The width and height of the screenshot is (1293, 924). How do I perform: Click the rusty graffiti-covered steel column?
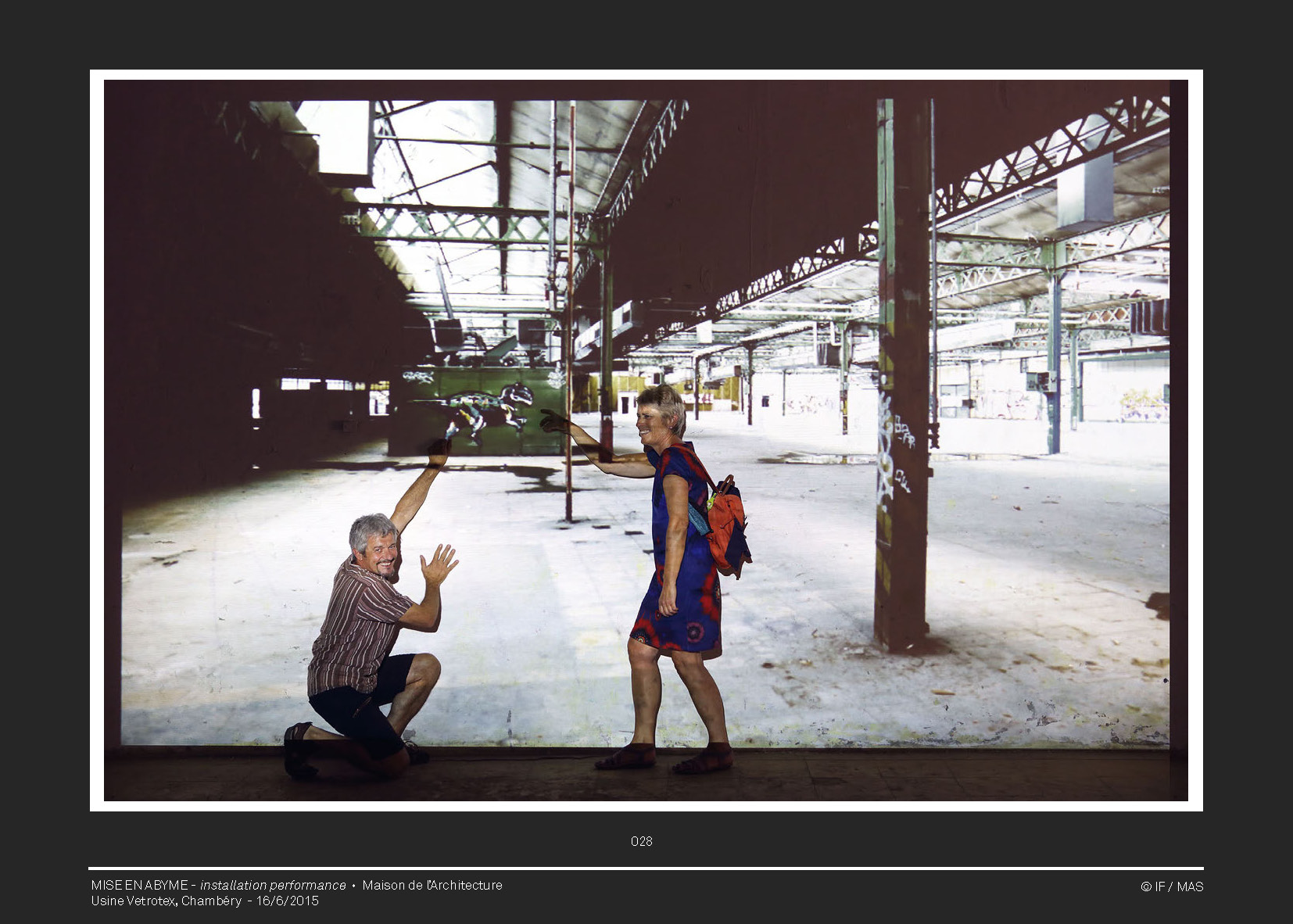903,391
